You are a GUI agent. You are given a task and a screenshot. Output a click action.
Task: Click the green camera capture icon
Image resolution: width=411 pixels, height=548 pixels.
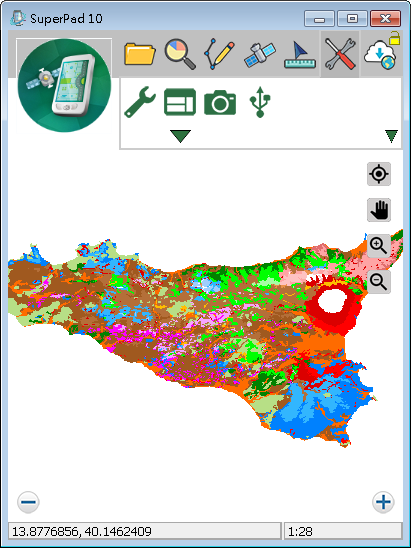point(220,102)
